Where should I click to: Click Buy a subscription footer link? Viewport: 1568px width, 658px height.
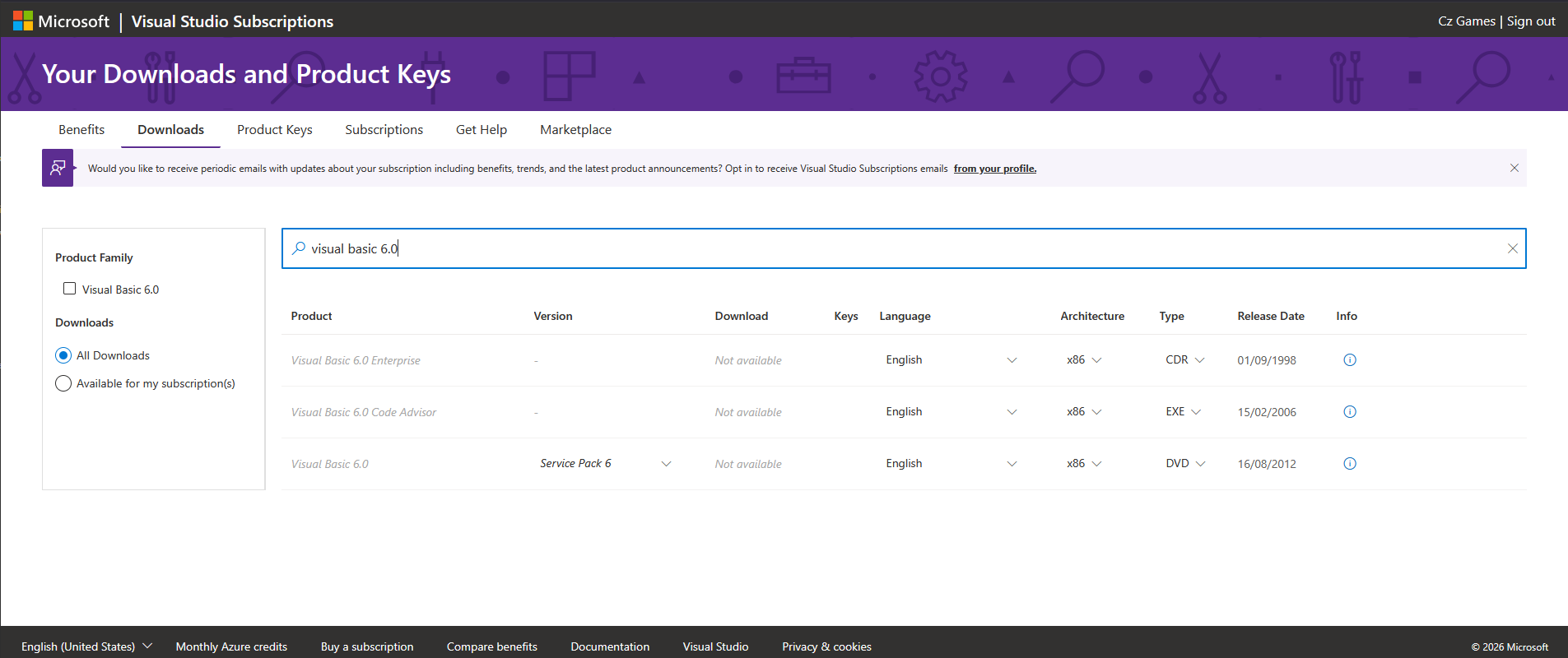point(367,646)
